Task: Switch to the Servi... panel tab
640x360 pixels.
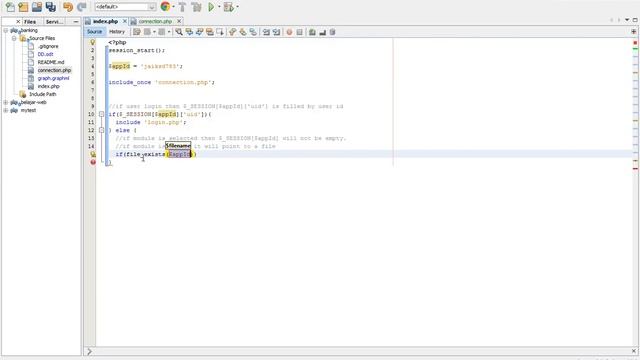Action: [54, 22]
